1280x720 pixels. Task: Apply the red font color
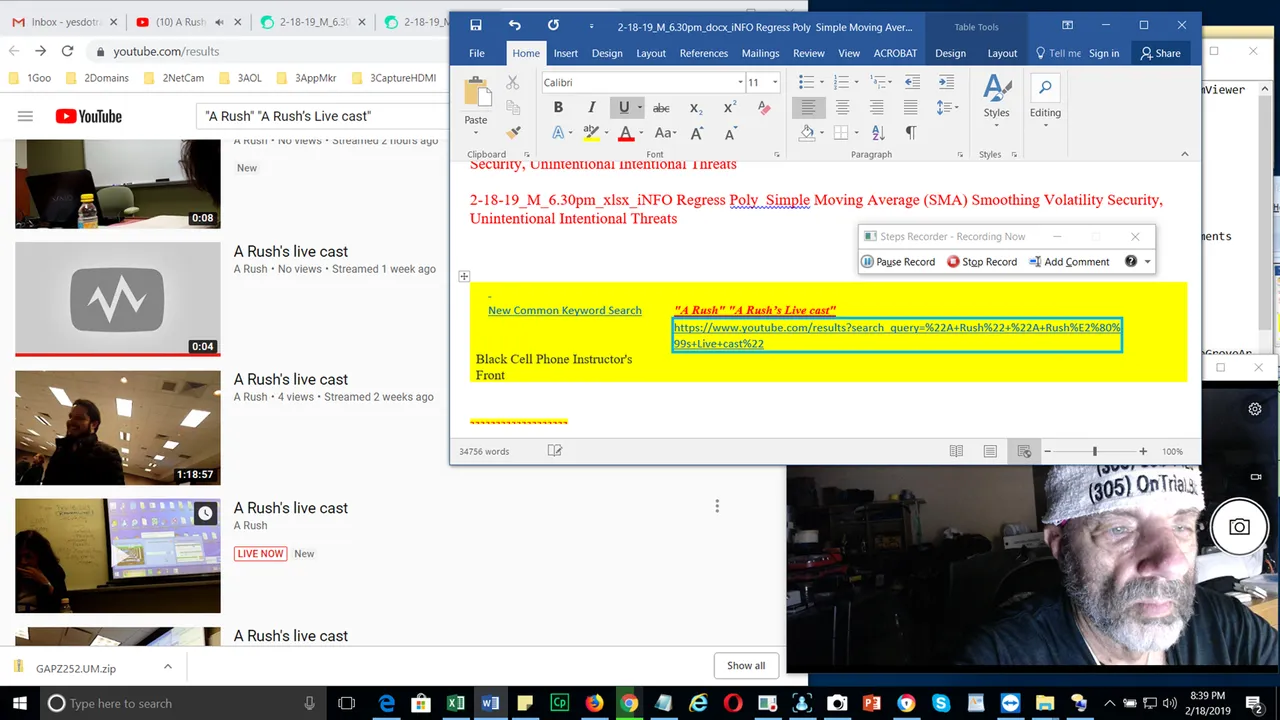[626, 133]
